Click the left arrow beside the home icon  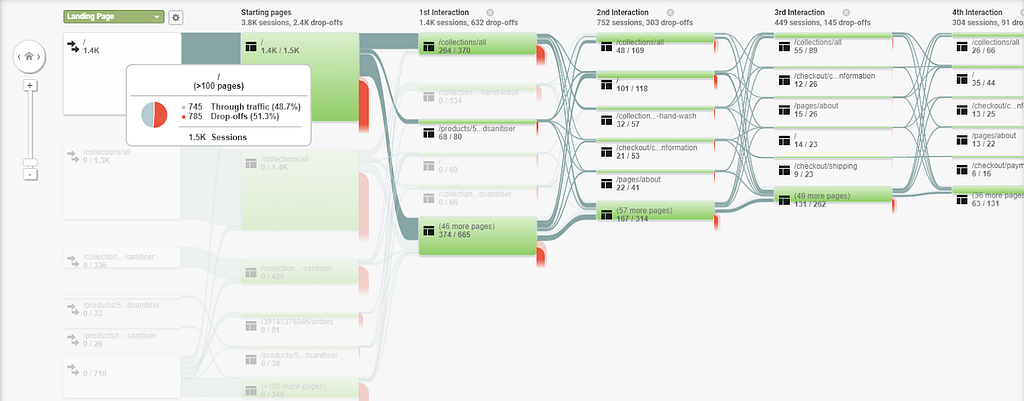point(19,57)
